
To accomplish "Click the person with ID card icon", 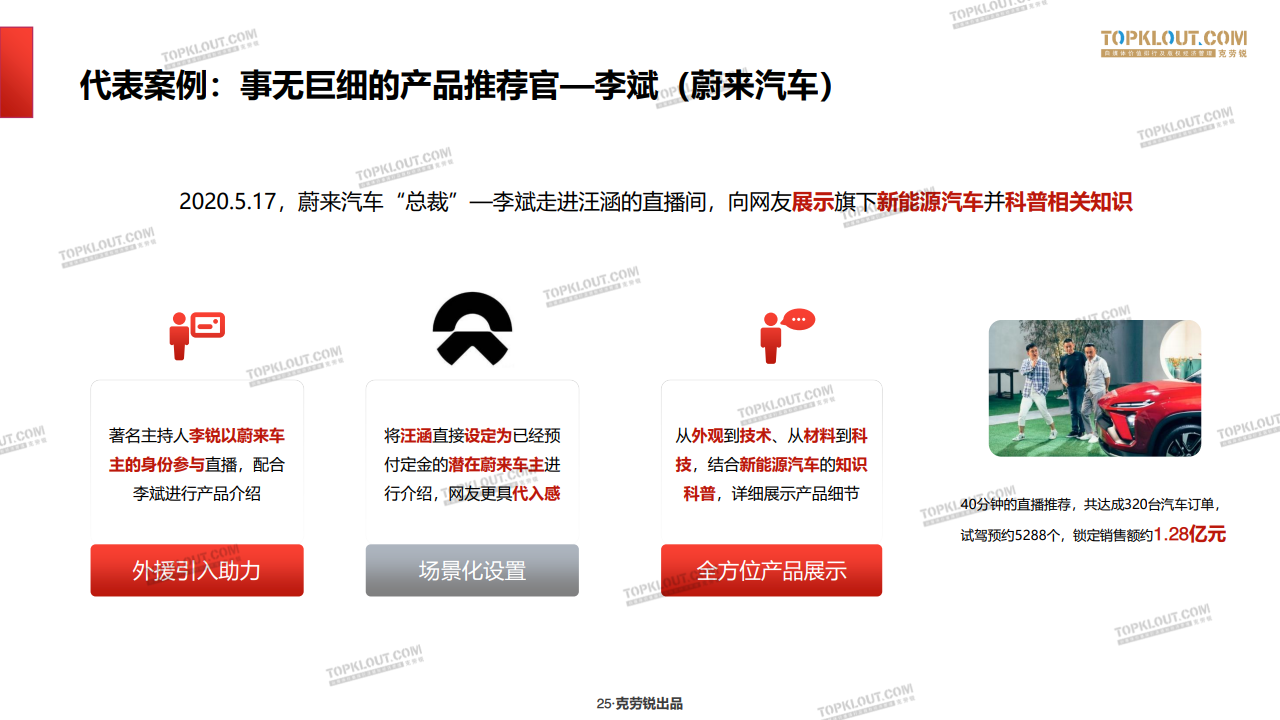I will coord(197,336).
